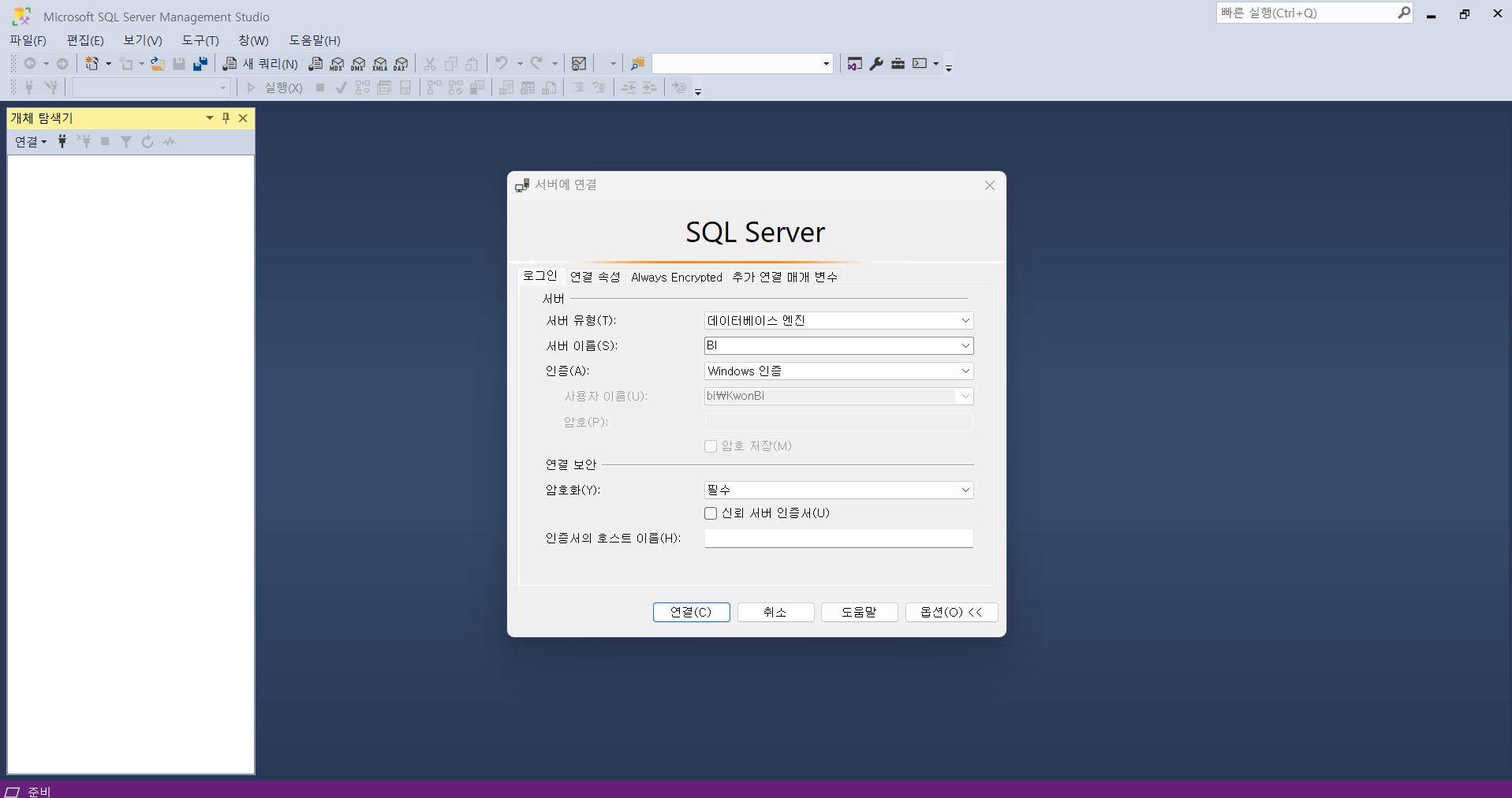Open the Activity Monitor toolbar icon
This screenshot has width=1512, height=798.
[579, 64]
